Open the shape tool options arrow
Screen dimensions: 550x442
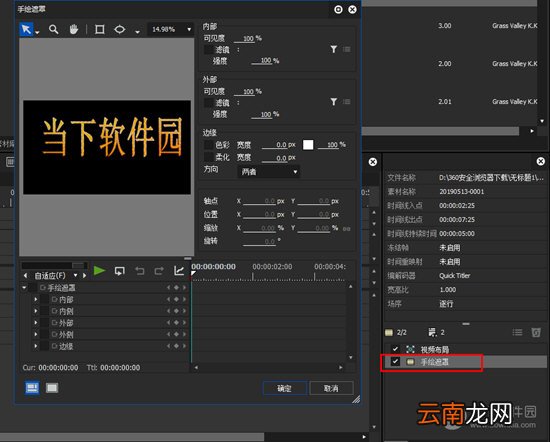138,32
